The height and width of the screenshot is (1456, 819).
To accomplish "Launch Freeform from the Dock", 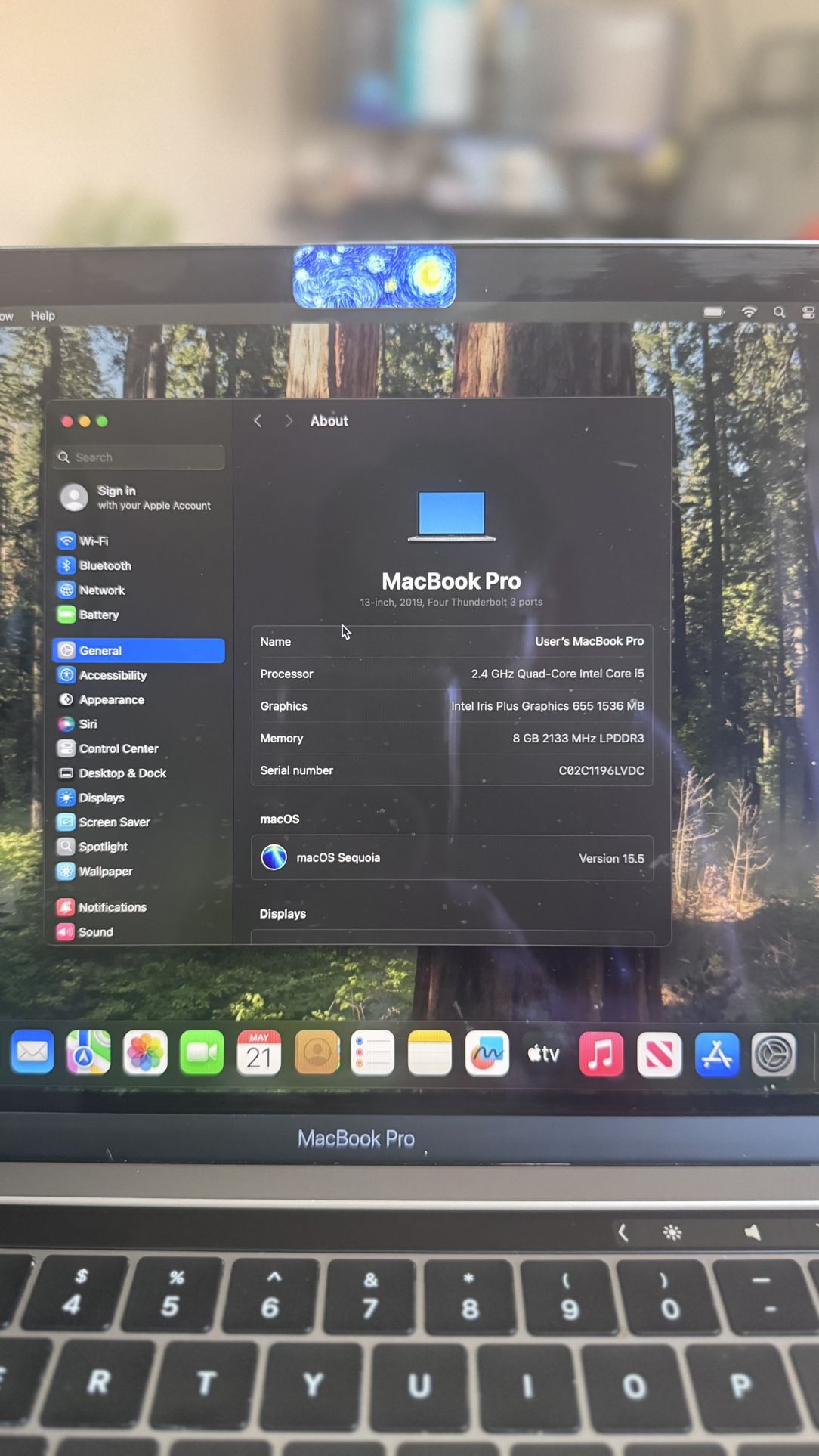I will pyautogui.click(x=487, y=1053).
